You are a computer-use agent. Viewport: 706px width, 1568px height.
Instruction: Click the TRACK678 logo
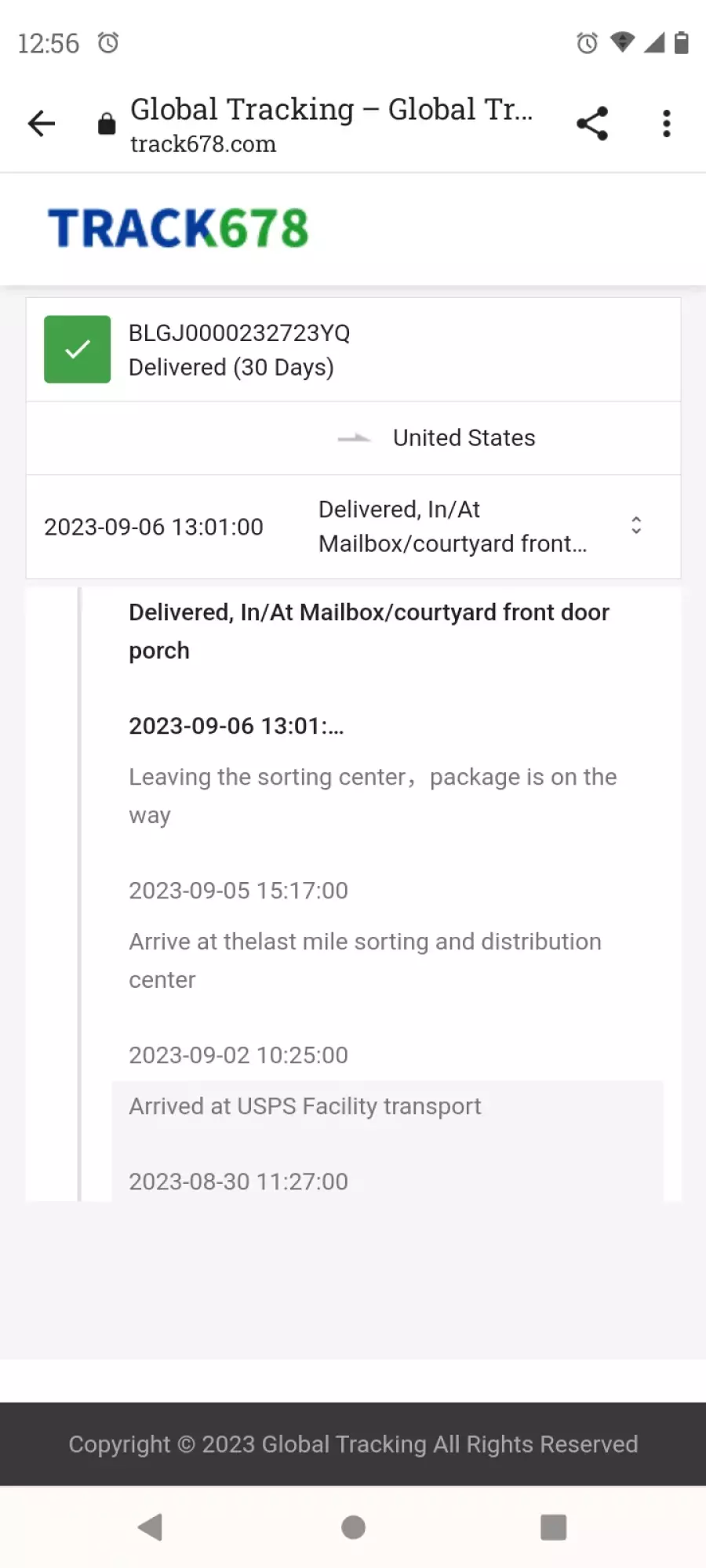[x=178, y=228]
